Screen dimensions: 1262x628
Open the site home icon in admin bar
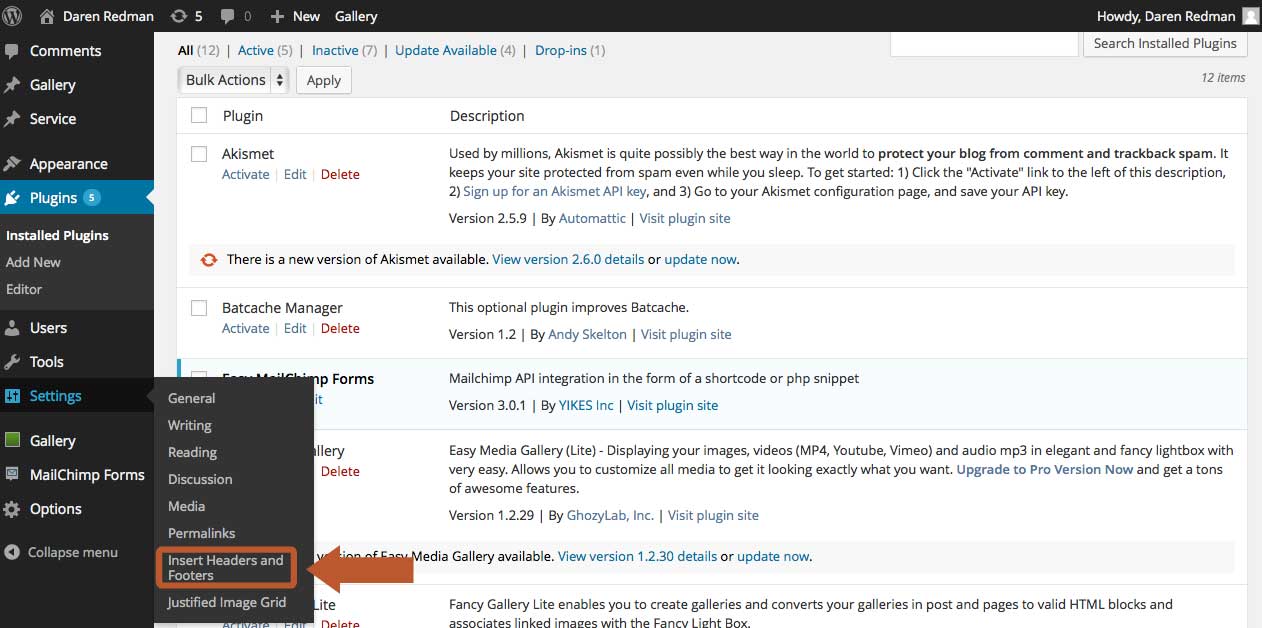point(47,16)
